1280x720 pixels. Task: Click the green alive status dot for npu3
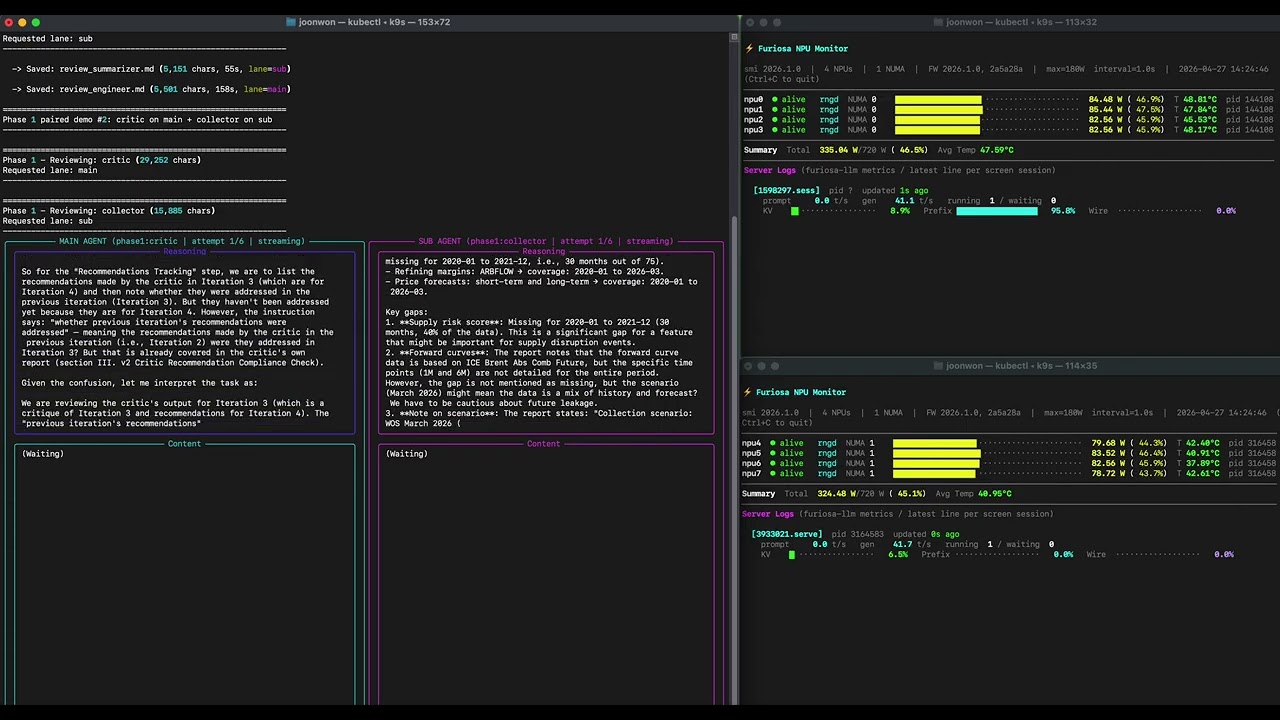tap(774, 130)
